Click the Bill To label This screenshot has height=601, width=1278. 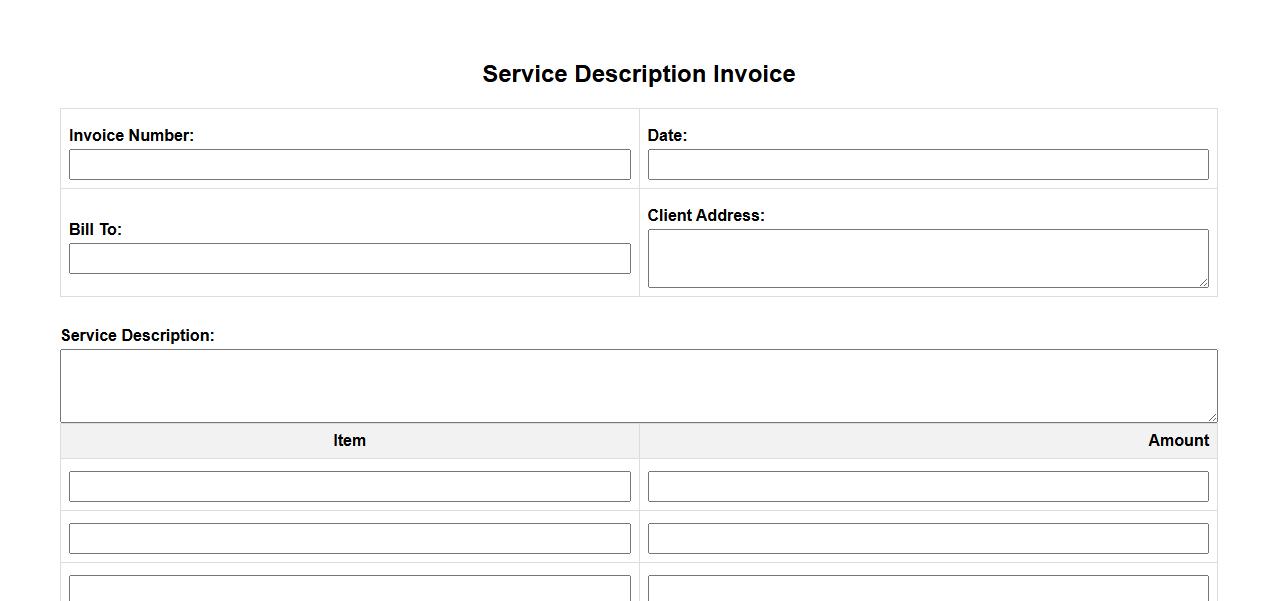pyautogui.click(x=95, y=230)
